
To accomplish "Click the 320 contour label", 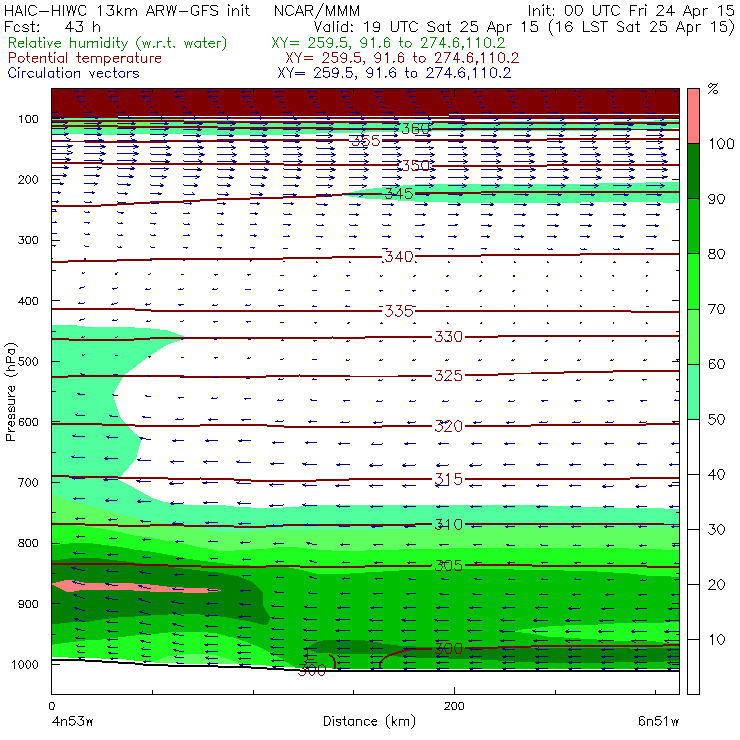I will click(x=448, y=426).
